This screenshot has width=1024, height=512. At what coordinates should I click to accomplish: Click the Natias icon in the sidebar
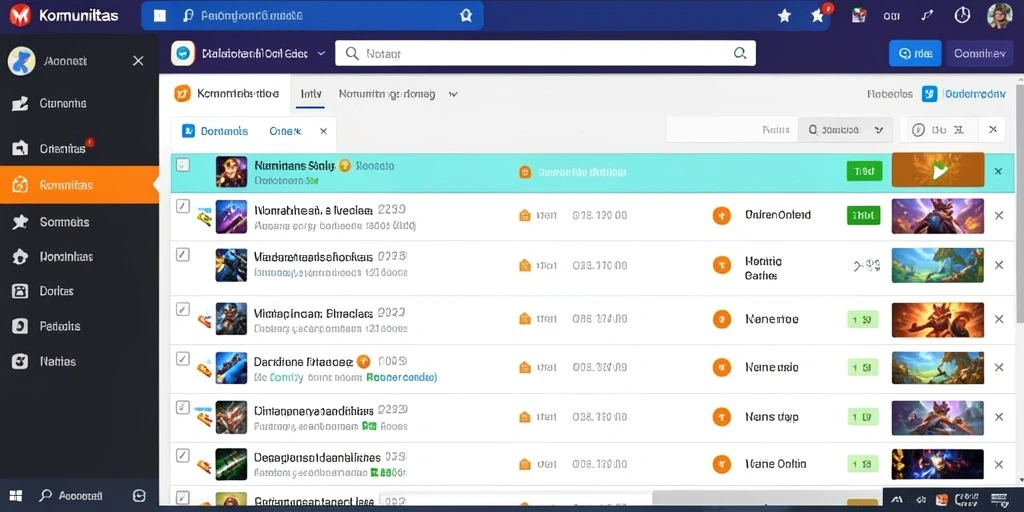[x=20, y=361]
